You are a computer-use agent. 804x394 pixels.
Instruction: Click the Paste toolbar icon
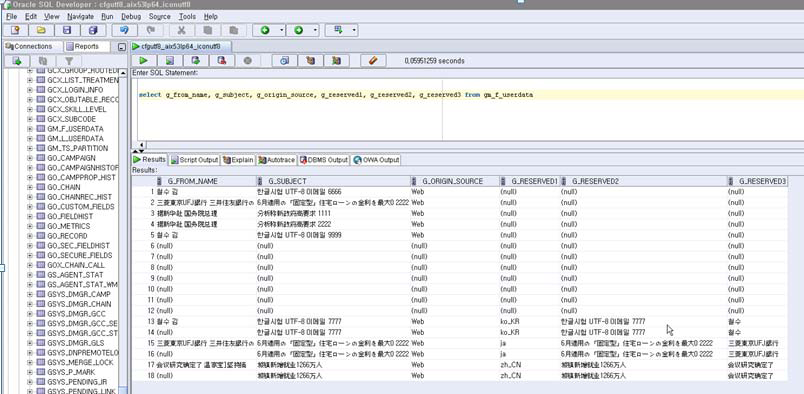tap(234, 30)
